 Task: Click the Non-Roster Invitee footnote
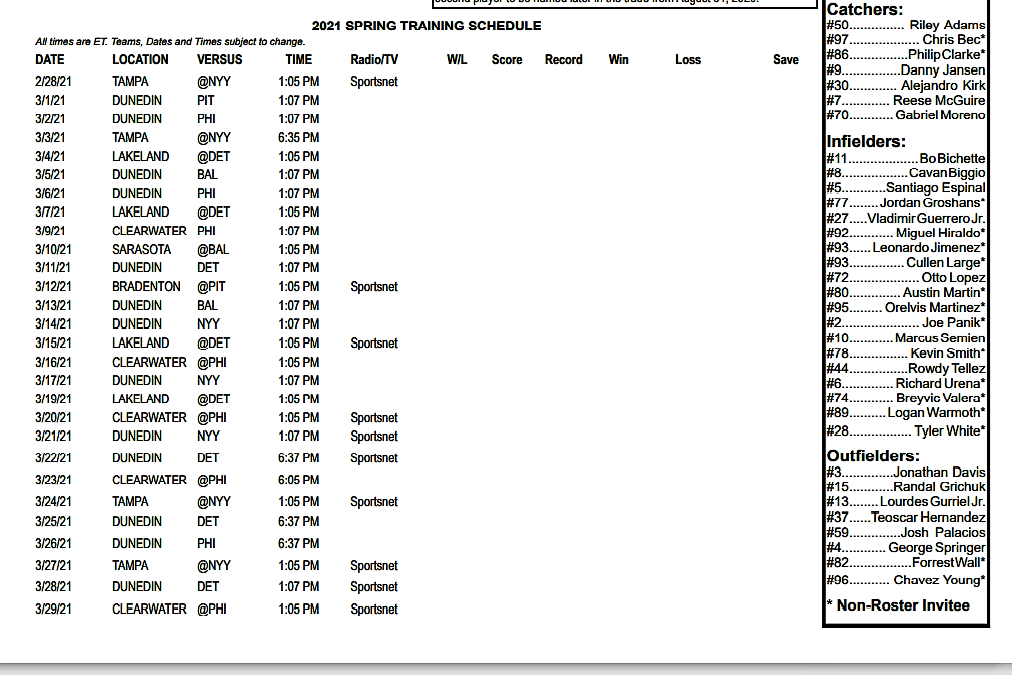(898, 605)
